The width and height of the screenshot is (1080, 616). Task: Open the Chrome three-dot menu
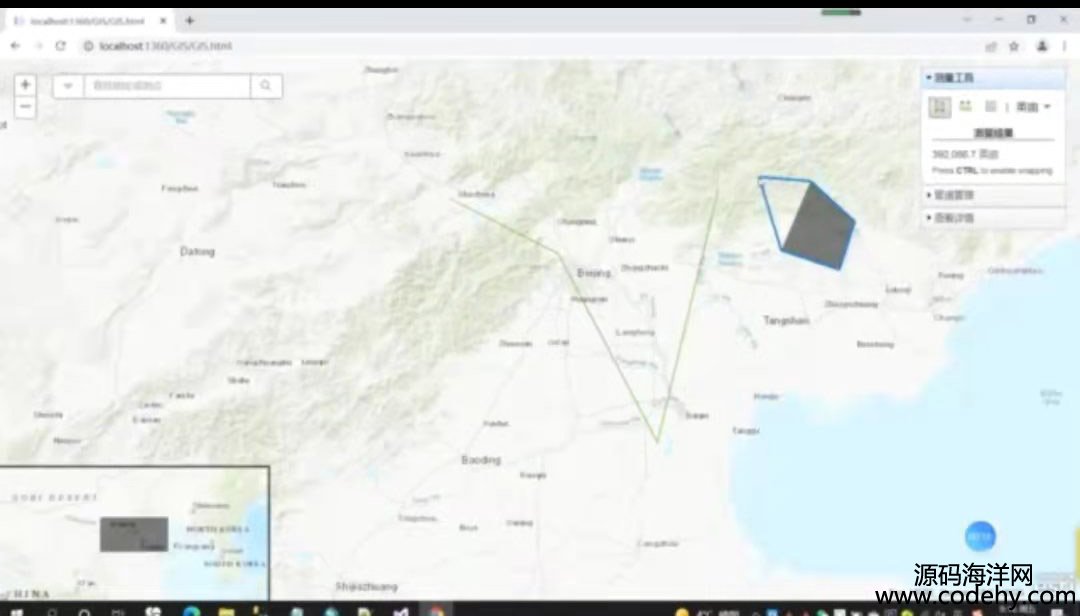point(1065,46)
